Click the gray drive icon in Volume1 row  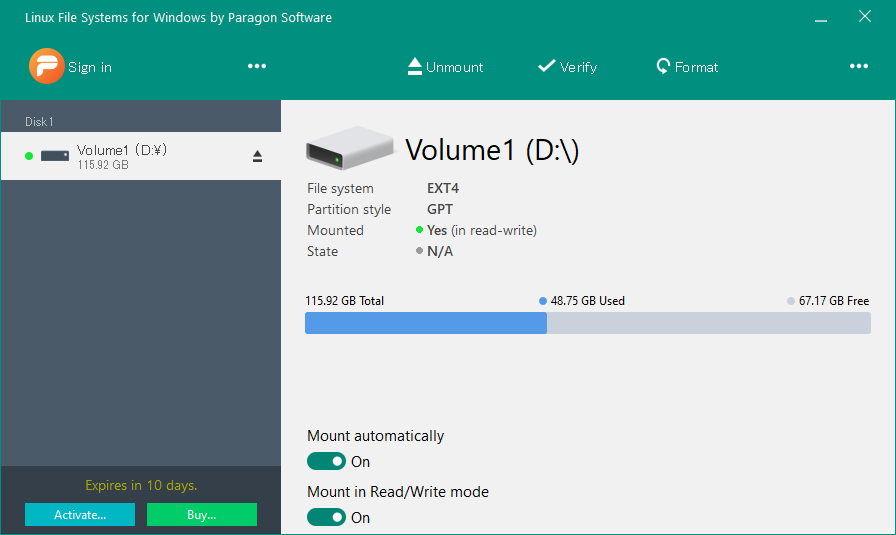click(x=55, y=155)
